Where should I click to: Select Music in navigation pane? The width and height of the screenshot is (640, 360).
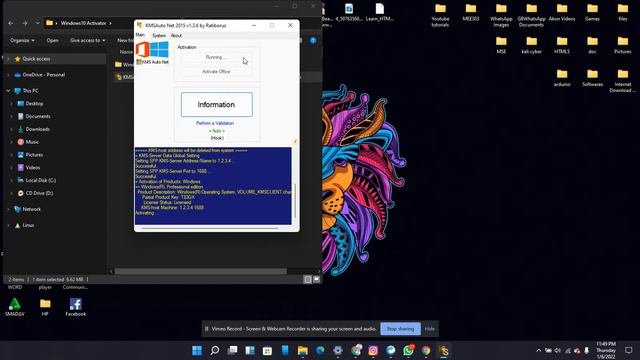32,142
